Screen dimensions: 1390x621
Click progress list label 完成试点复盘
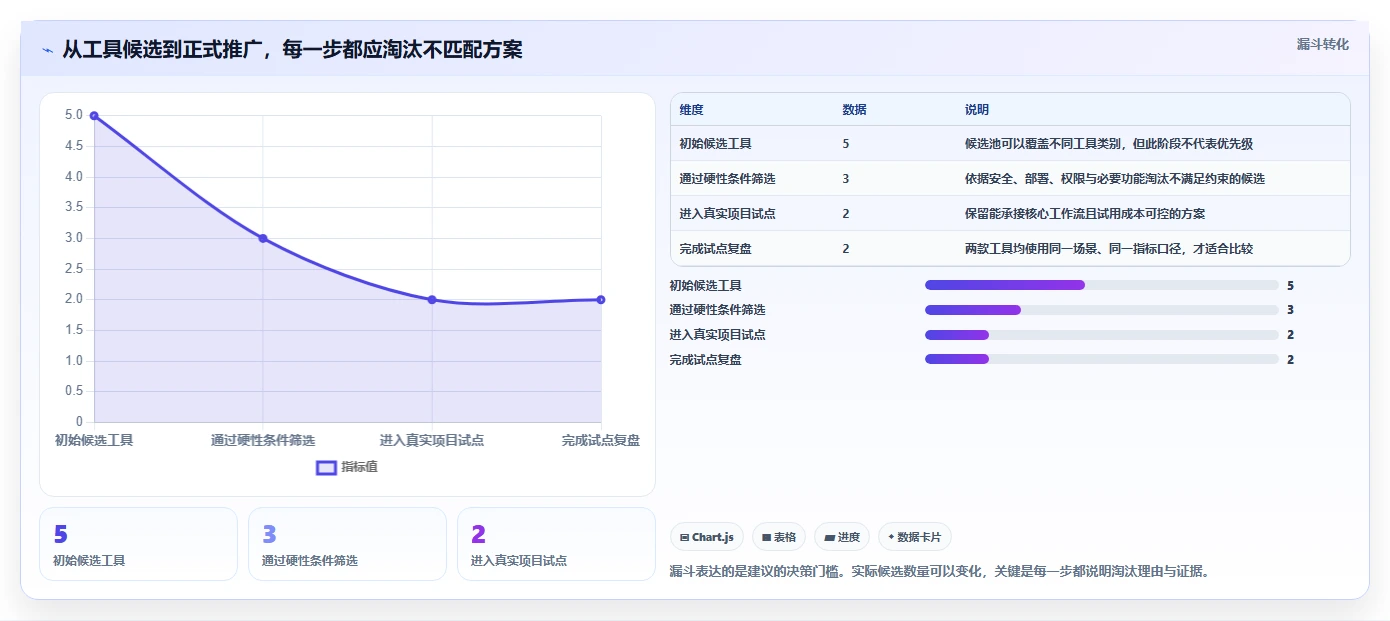[705, 360]
